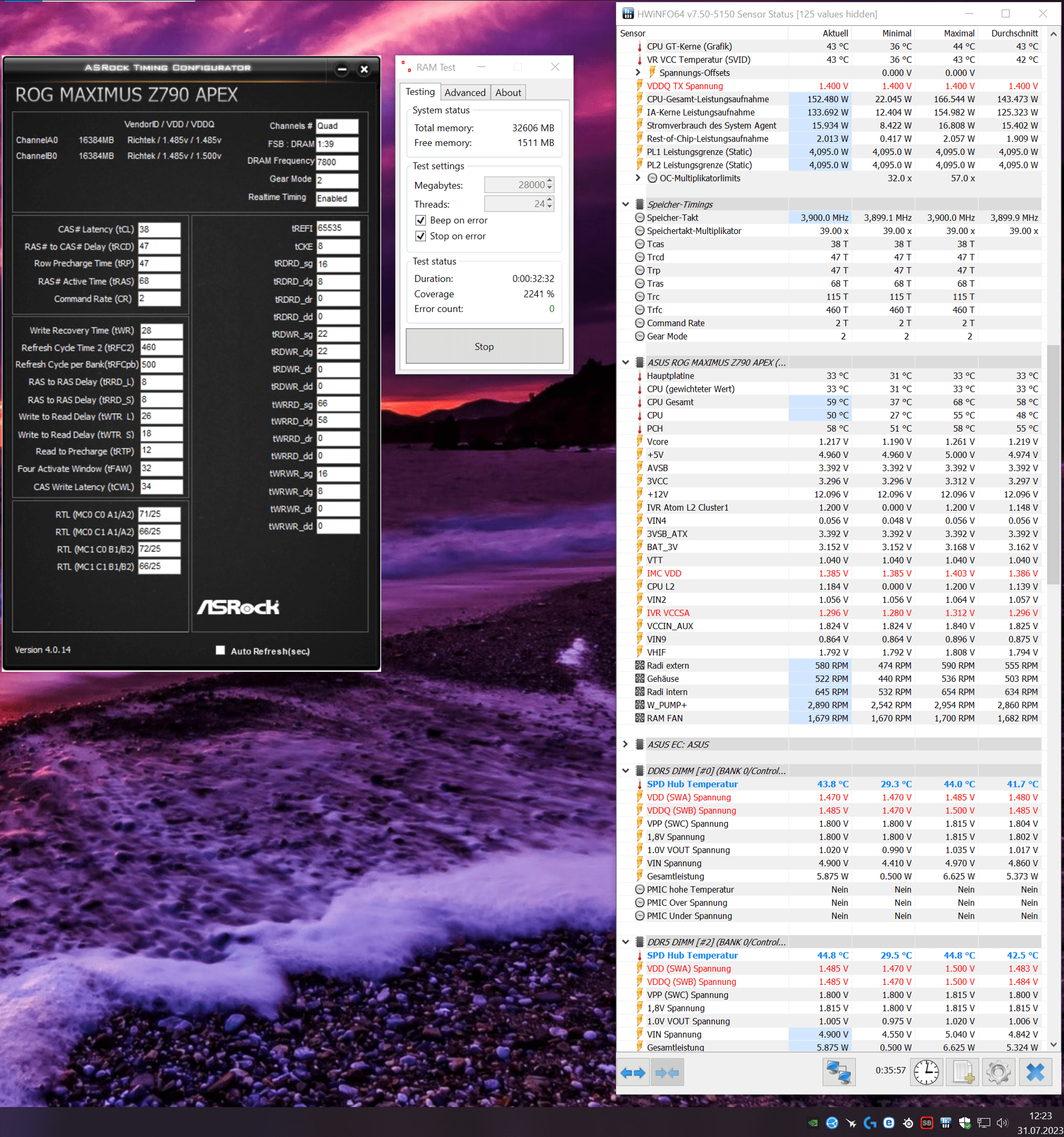Expand the OC-Multiplikatorlimits row
1064x1137 pixels.
click(x=638, y=178)
